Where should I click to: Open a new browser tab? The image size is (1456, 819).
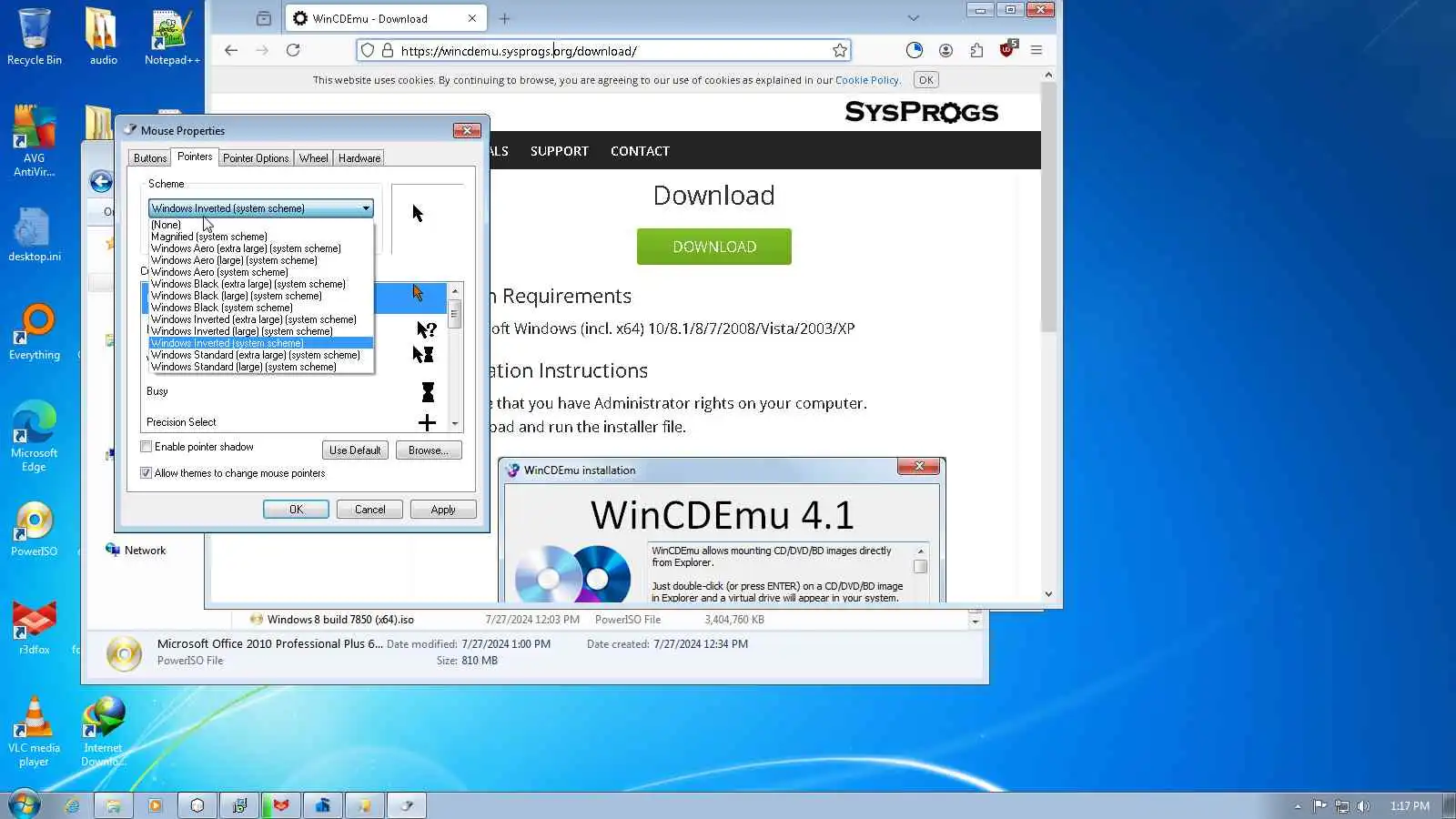(505, 18)
